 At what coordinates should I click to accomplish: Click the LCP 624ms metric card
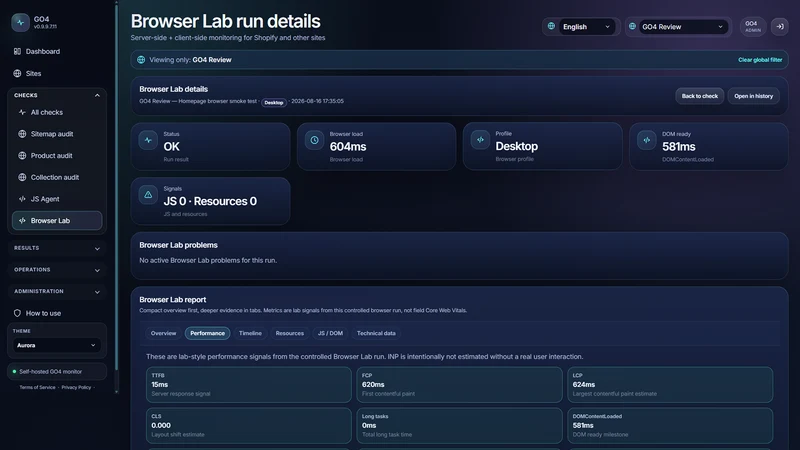(670, 385)
